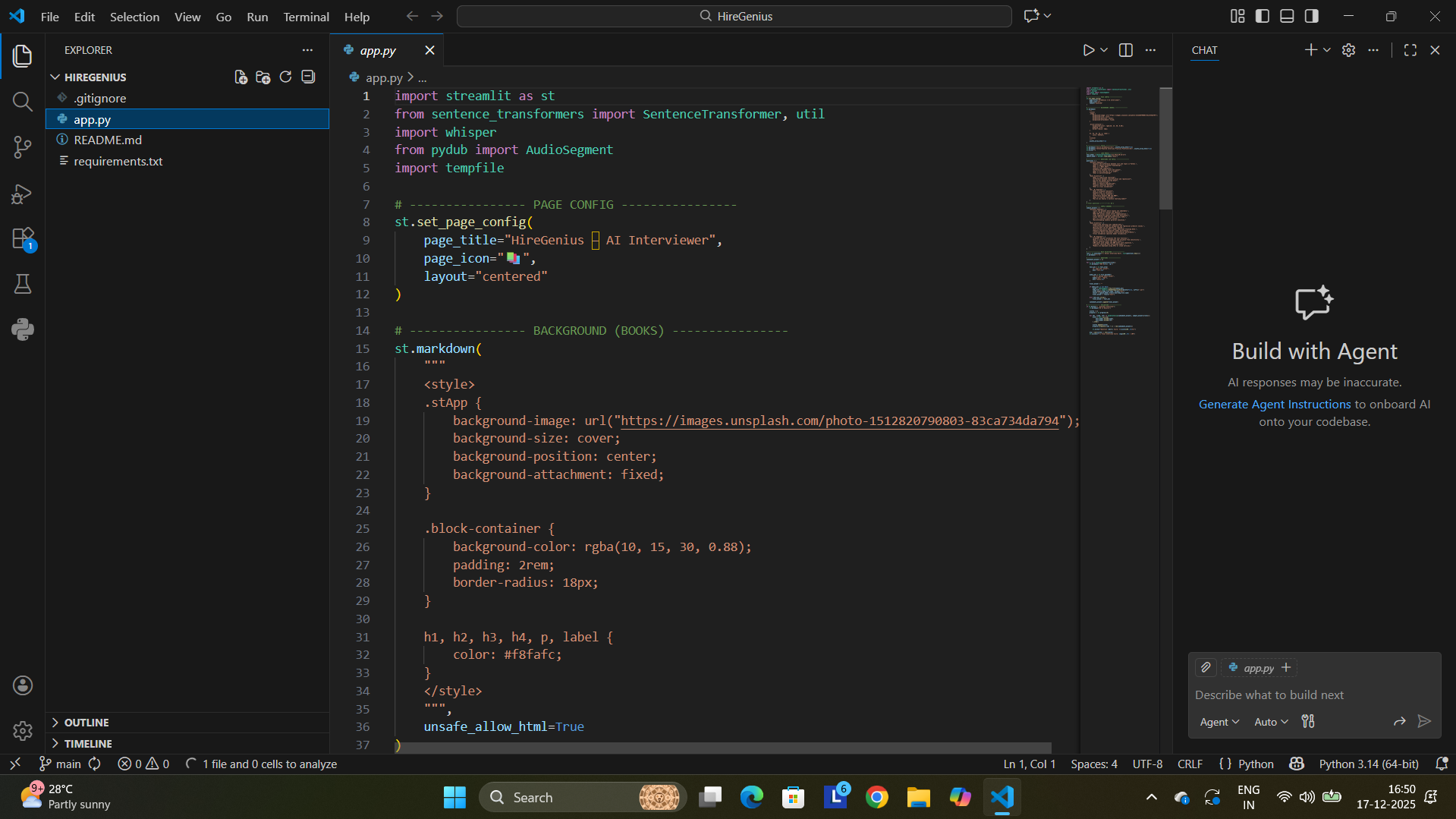The image size is (1456, 819).
Task: Click the chat input 'Describe what to build next'
Action: (x=1290, y=695)
